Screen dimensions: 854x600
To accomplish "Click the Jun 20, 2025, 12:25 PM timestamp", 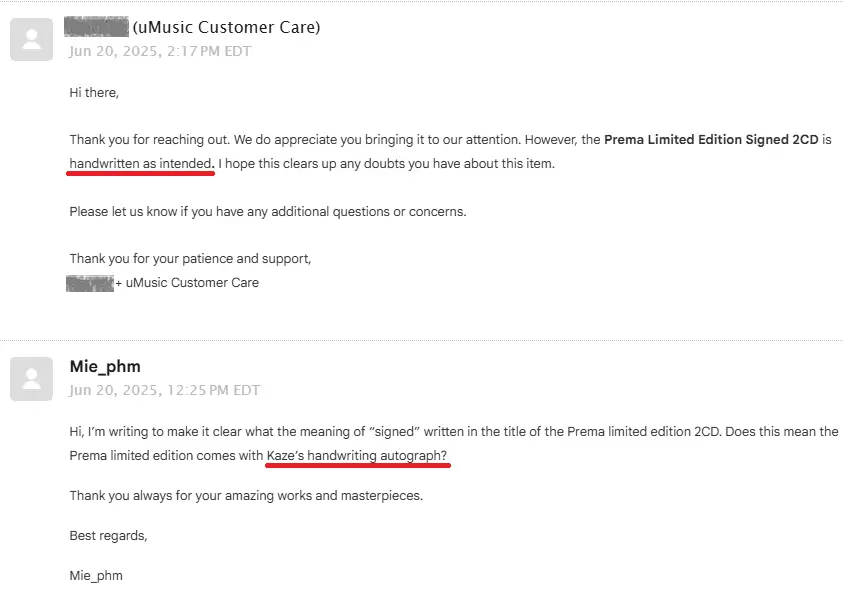I will [164, 390].
